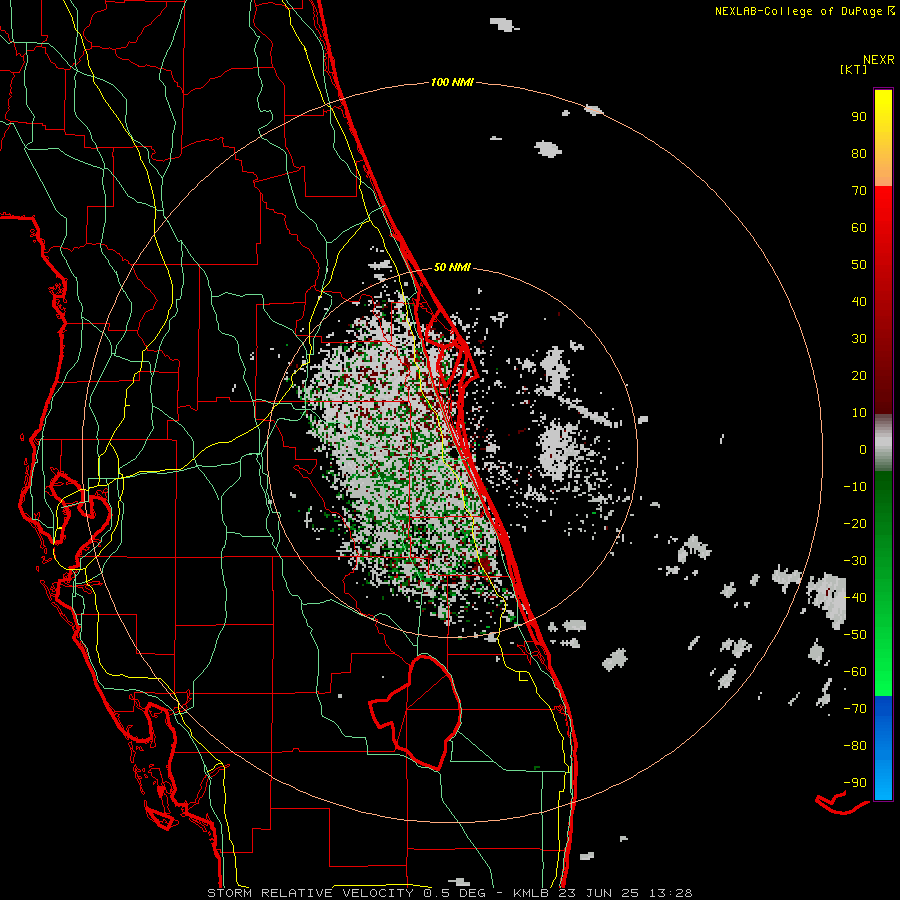
Task: Click the yellow top segment of the color bar
Action: coord(883,138)
